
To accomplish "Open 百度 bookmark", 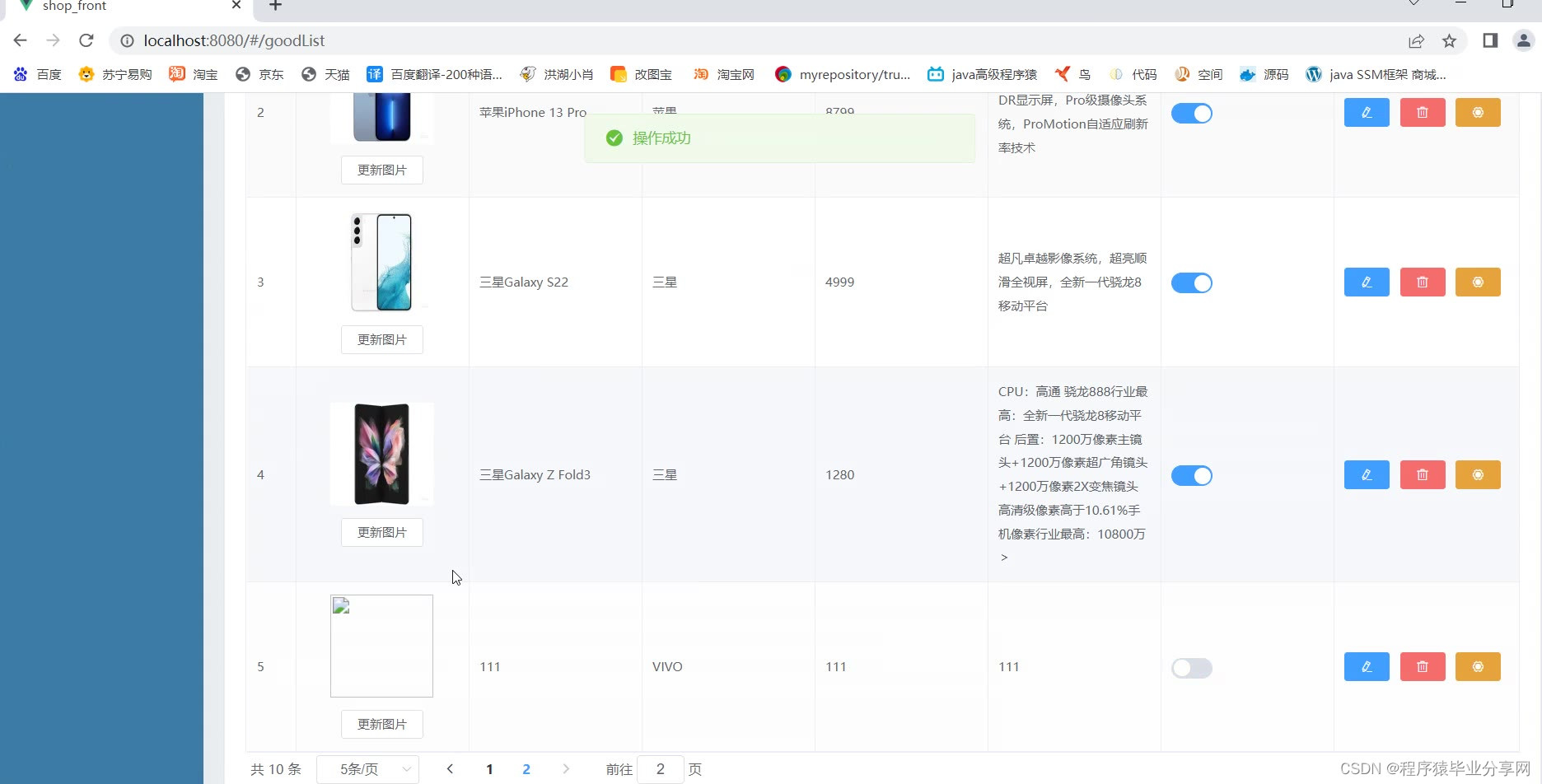I will point(38,74).
